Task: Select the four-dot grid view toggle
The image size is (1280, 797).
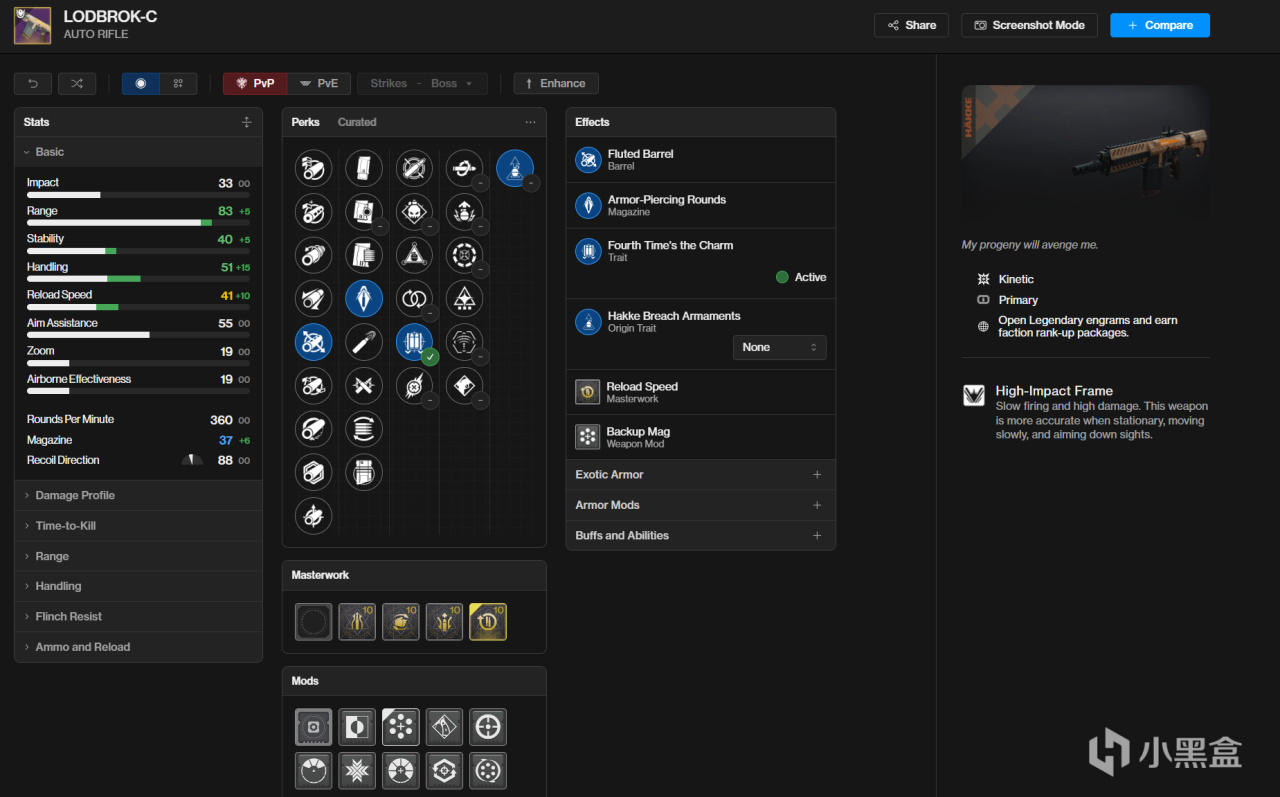Action: pyautogui.click(x=178, y=83)
